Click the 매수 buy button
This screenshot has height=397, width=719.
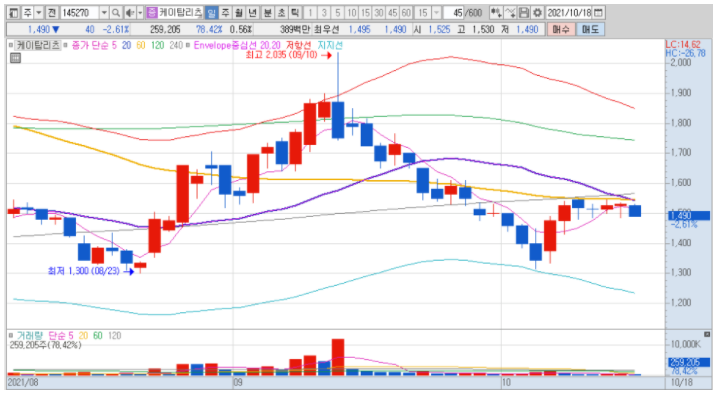(561, 29)
